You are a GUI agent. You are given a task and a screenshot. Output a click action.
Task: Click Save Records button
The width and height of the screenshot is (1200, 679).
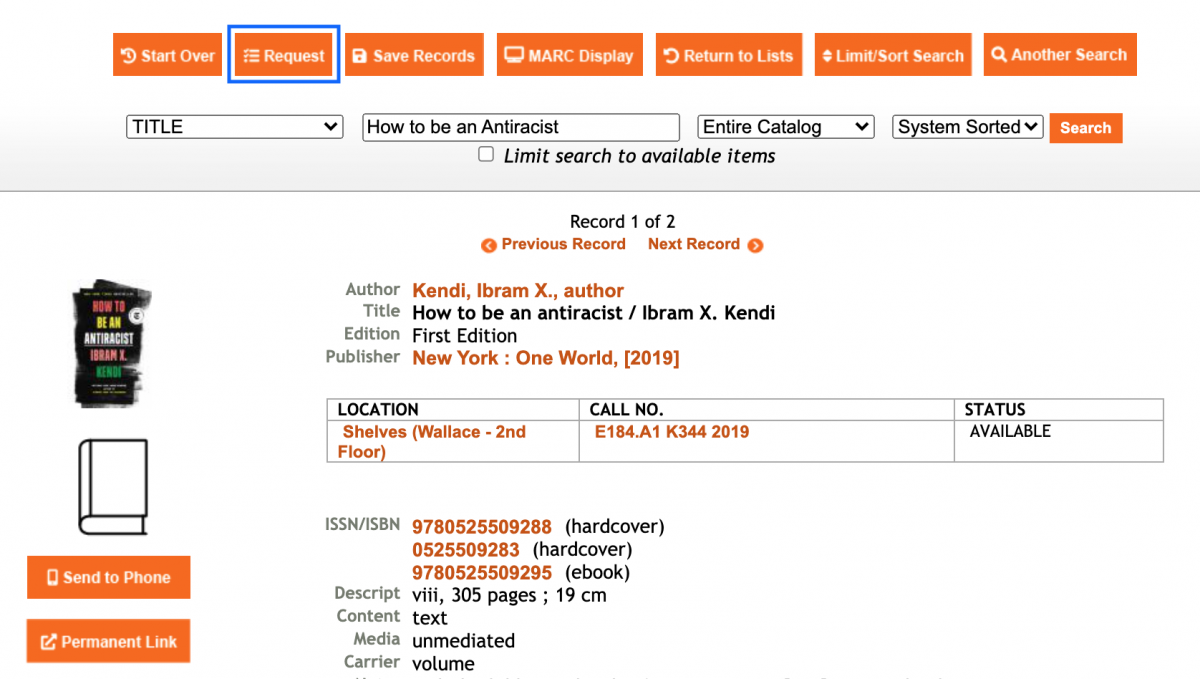click(x=414, y=55)
